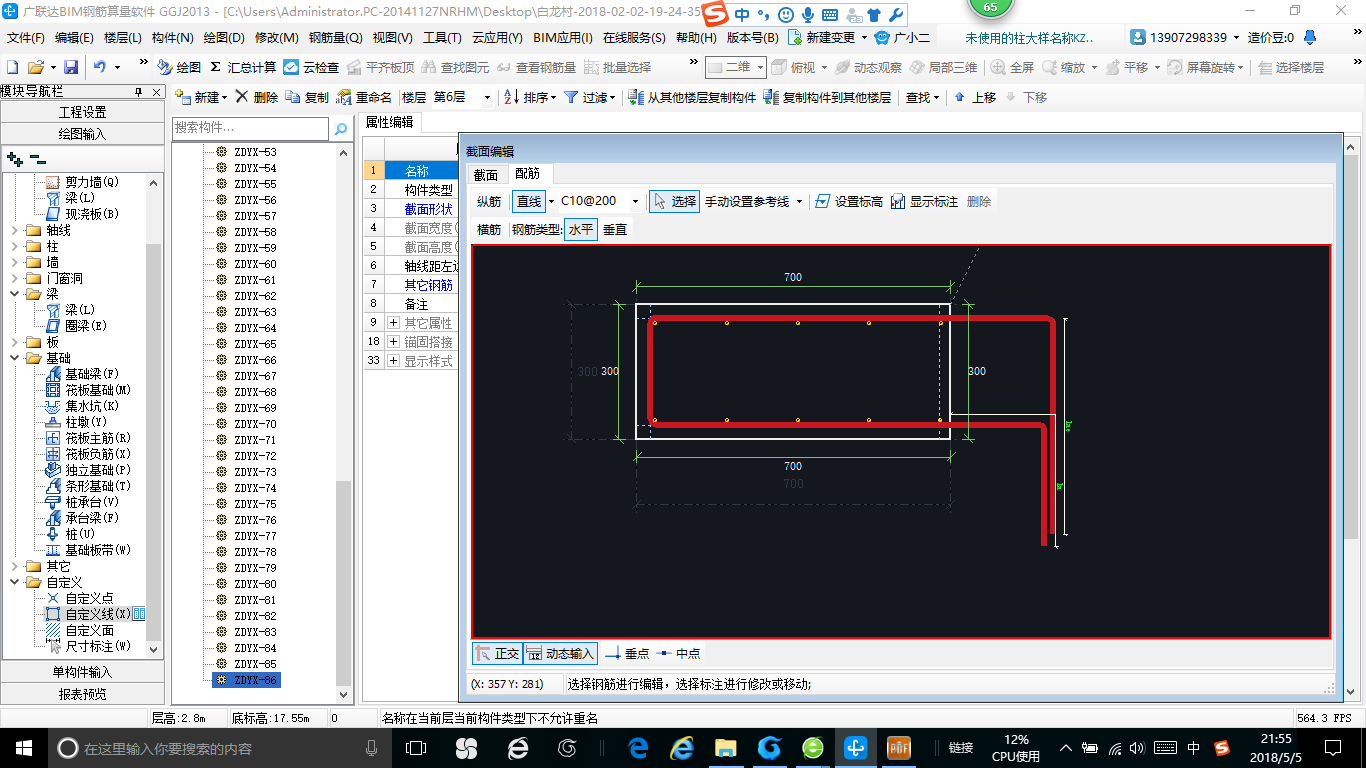The width and height of the screenshot is (1366, 768).
Task: Click 单构件输入 button
Action: click(82, 672)
